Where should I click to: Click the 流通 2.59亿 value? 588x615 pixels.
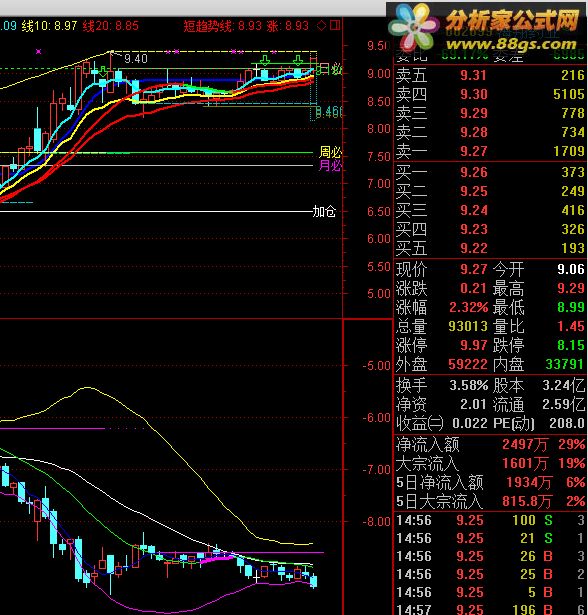[564, 404]
